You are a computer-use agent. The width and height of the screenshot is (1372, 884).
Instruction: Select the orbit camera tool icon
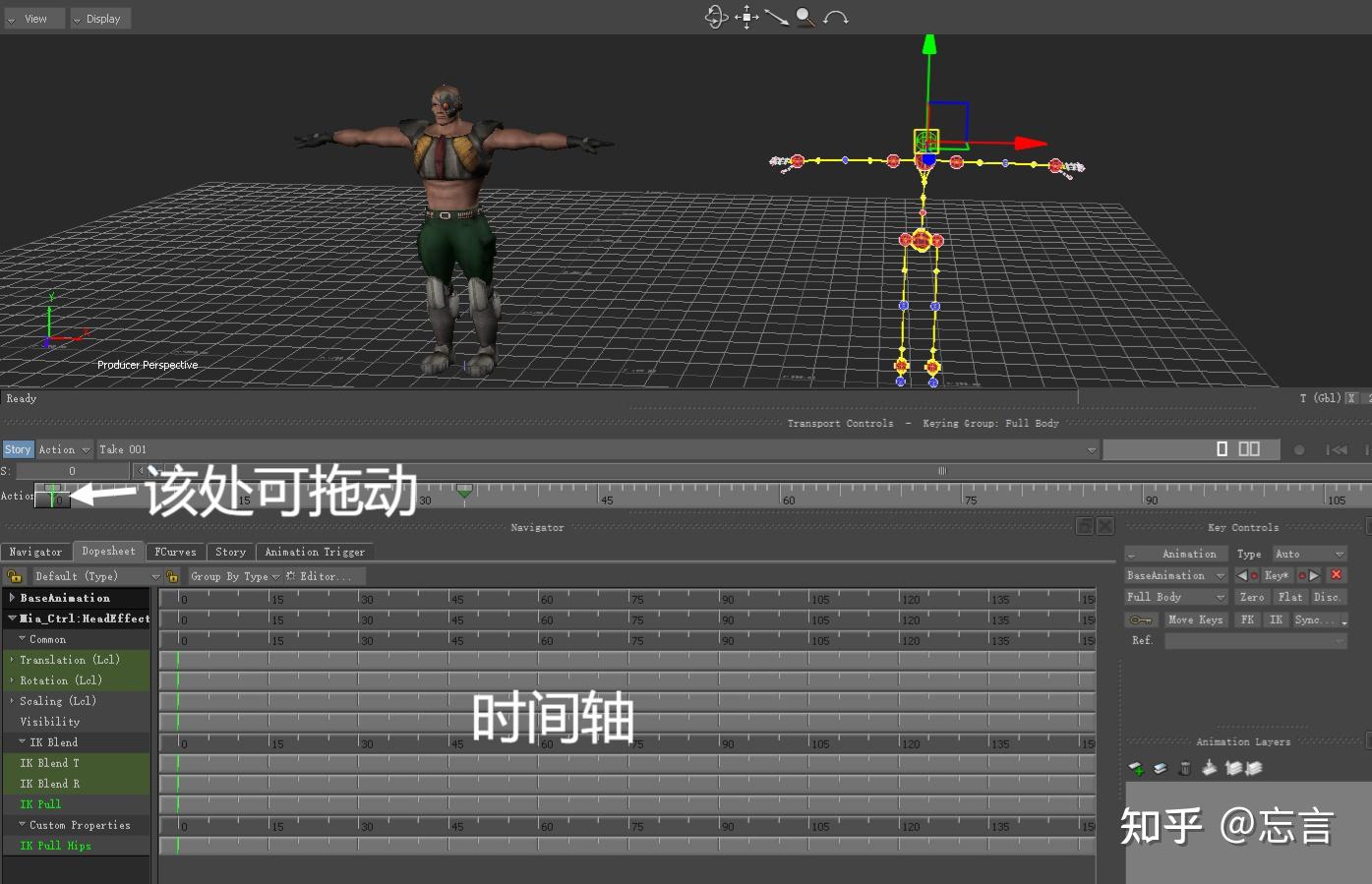[717, 17]
